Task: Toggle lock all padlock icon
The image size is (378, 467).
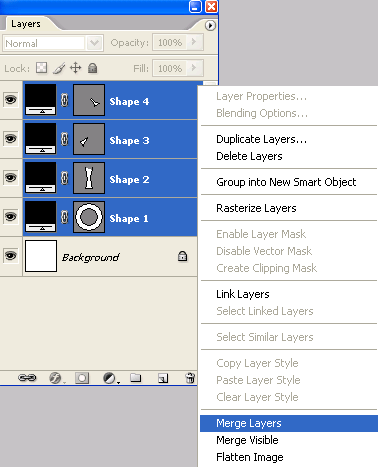Action: click(92, 68)
